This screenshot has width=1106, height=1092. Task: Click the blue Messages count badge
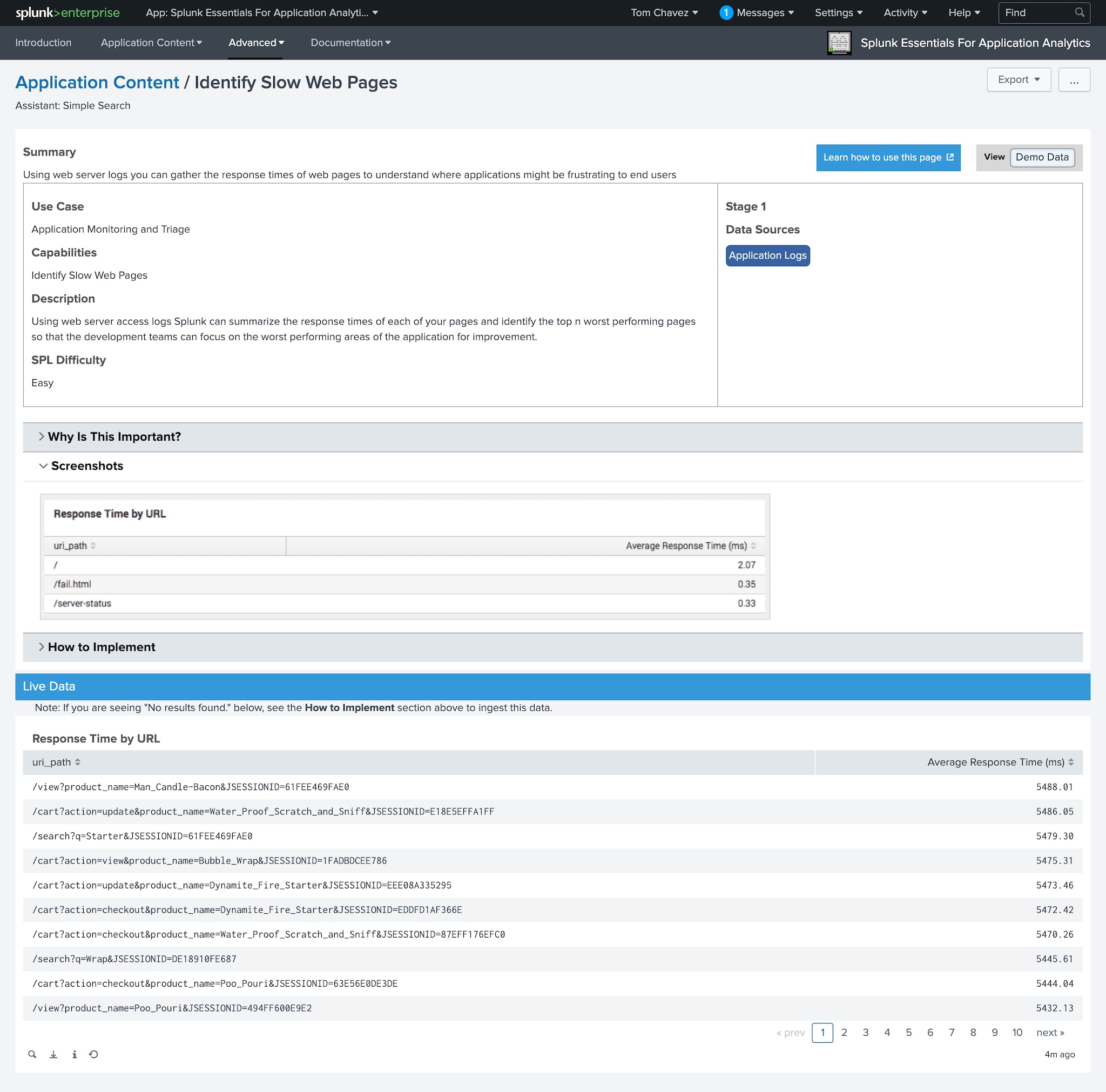click(726, 12)
